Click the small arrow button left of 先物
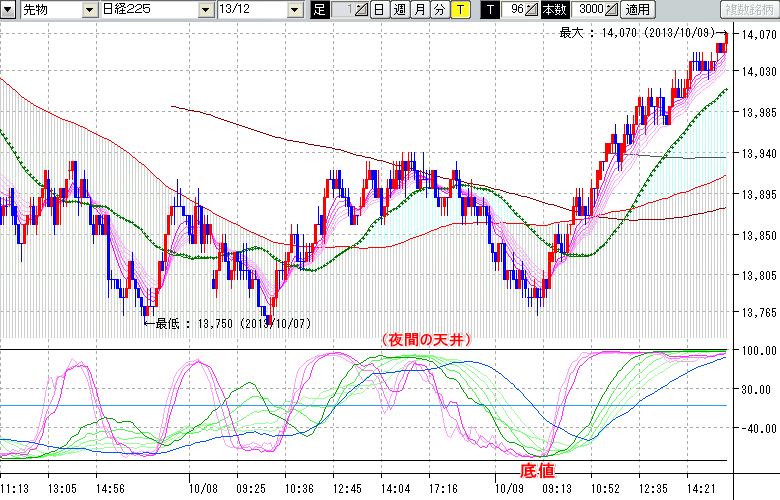The height and width of the screenshot is (500, 780). 9,9
